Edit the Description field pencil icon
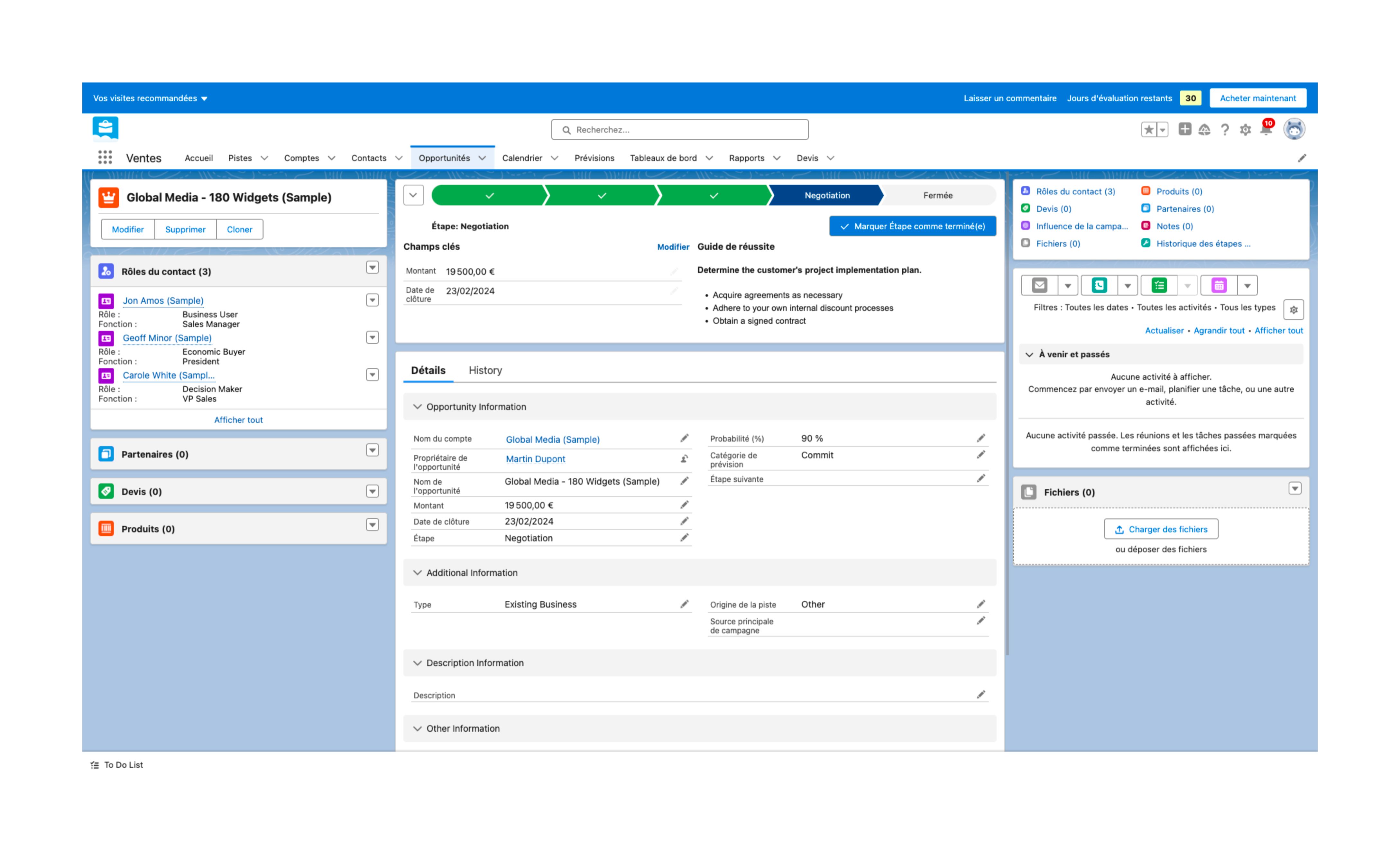Screen dimensions: 1400x860 pyautogui.click(x=980, y=695)
